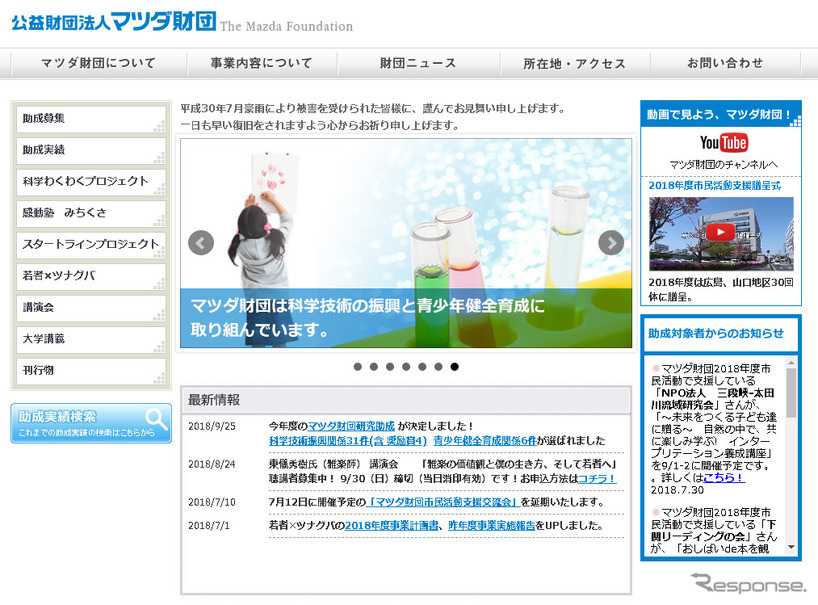Click the previous slide arrow on the carousel
This screenshot has height=605, width=818.
pos(200,242)
